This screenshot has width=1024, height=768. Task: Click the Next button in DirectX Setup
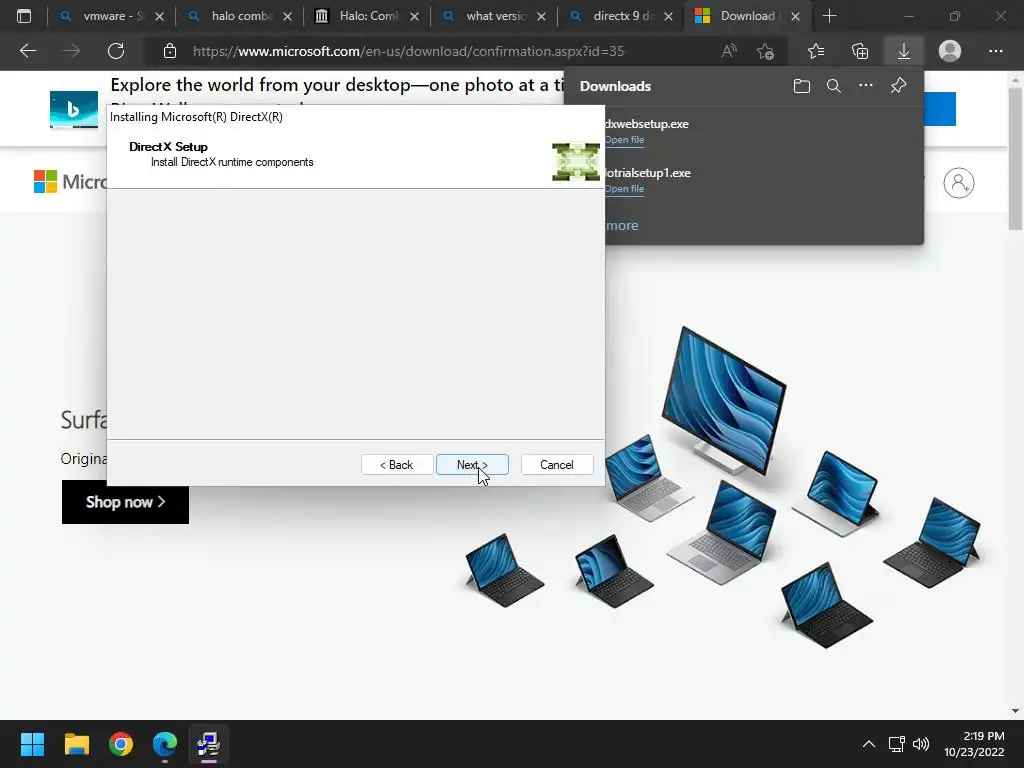tap(472, 464)
